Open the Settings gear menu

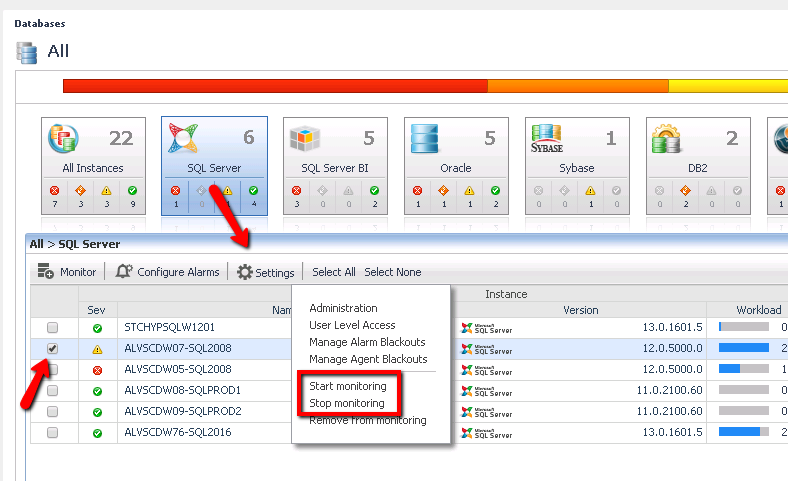click(x=265, y=272)
